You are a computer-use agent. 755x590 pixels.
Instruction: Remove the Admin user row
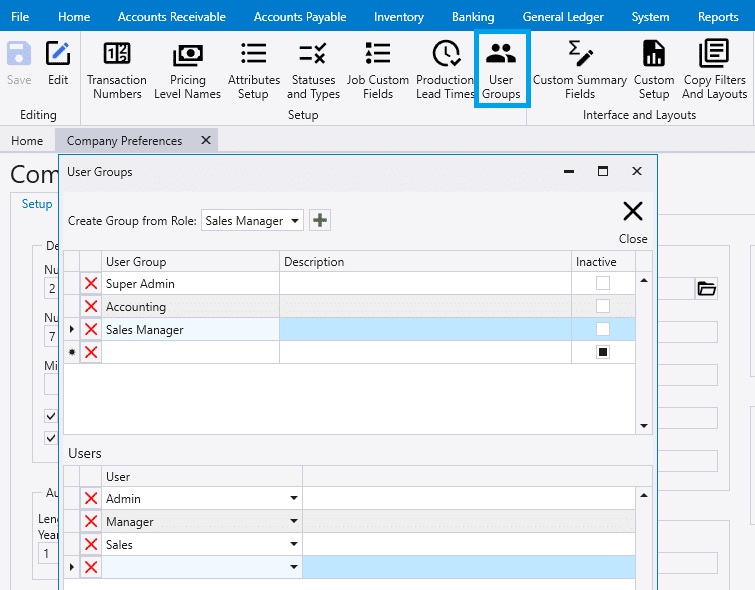(x=91, y=498)
